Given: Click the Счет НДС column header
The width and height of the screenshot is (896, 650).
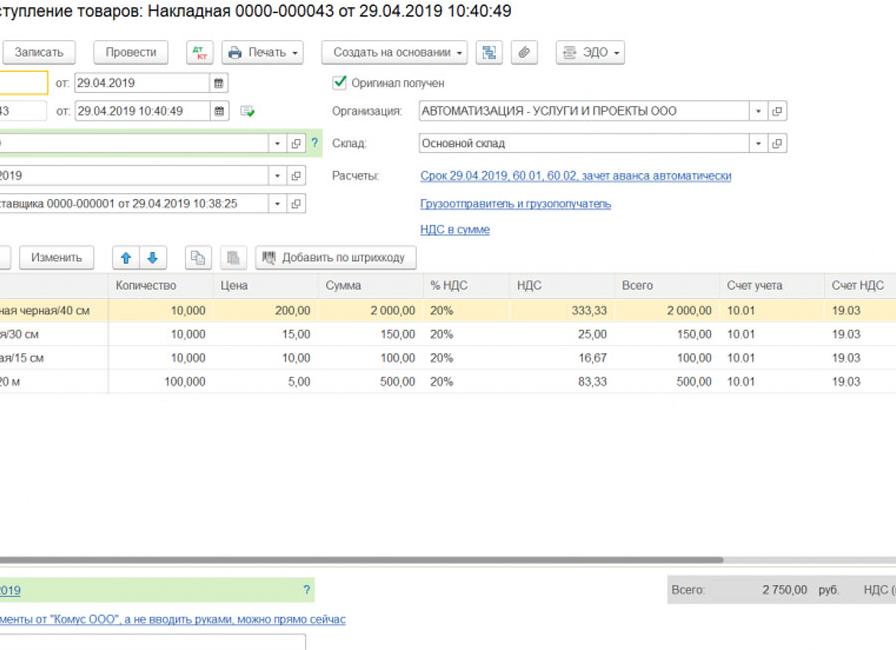Looking at the screenshot, I should pos(860,286).
